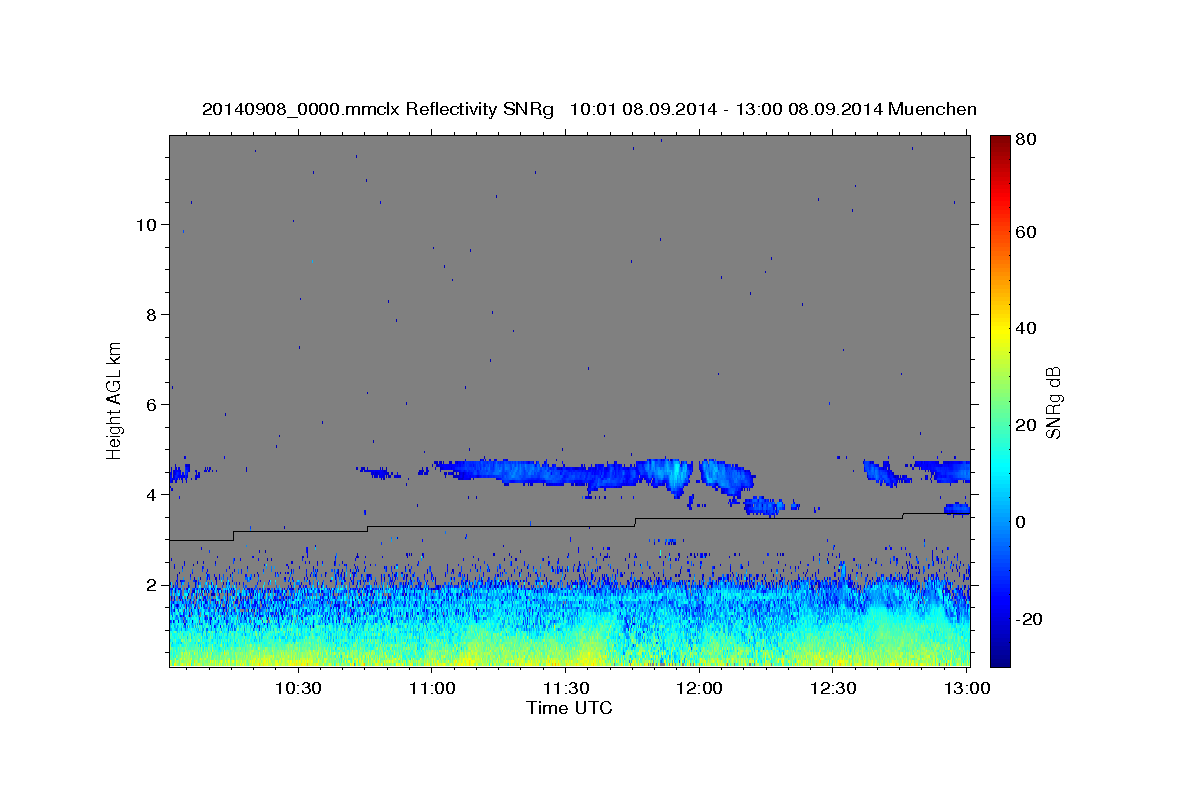
Task: Click the height axis label '6'
Action: tap(151, 405)
